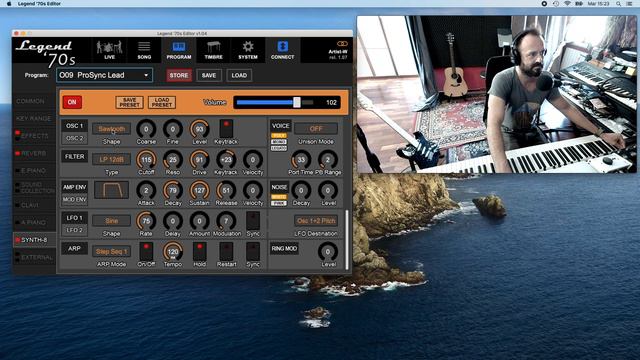Image resolution: width=640 pixels, height=360 pixels.
Task: Switch to the PROGRAM page
Action: [x=179, y=50]
